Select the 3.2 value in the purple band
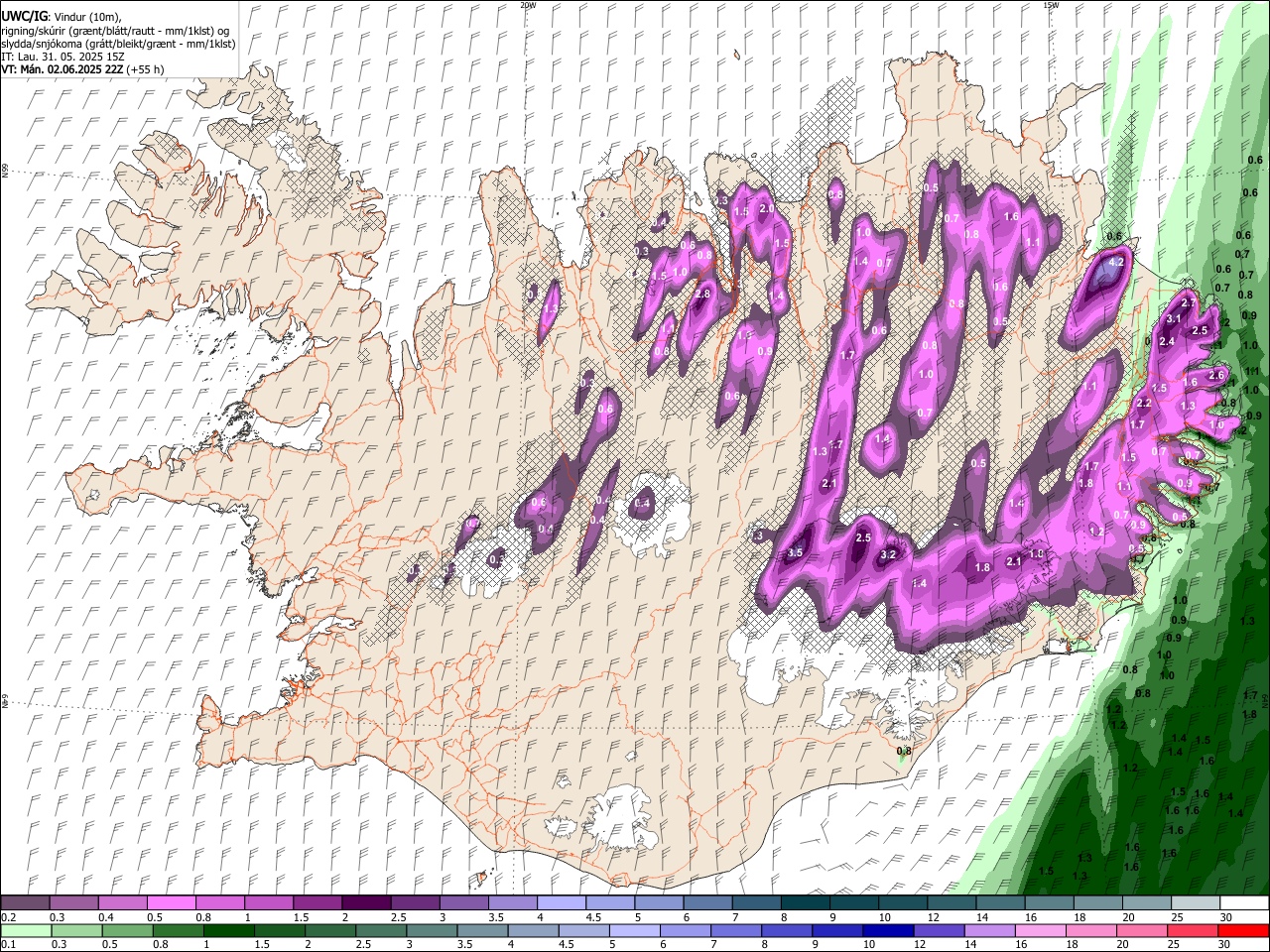 [x=889, y=554]
